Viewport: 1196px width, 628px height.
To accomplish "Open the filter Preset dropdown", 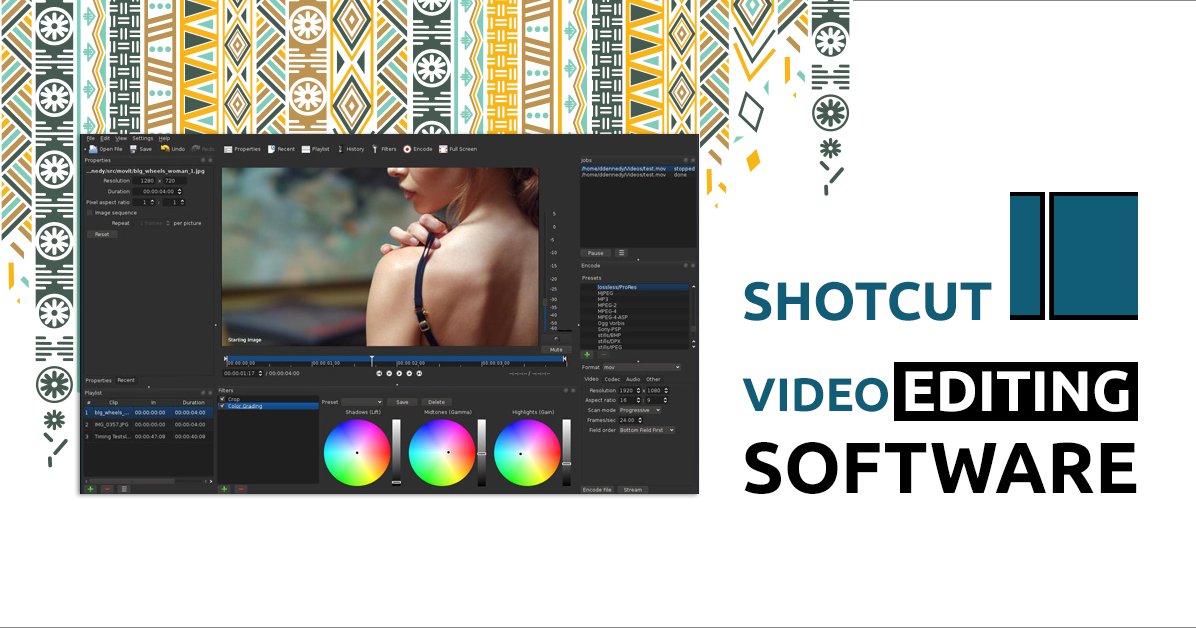I will [x=362, y=402].
